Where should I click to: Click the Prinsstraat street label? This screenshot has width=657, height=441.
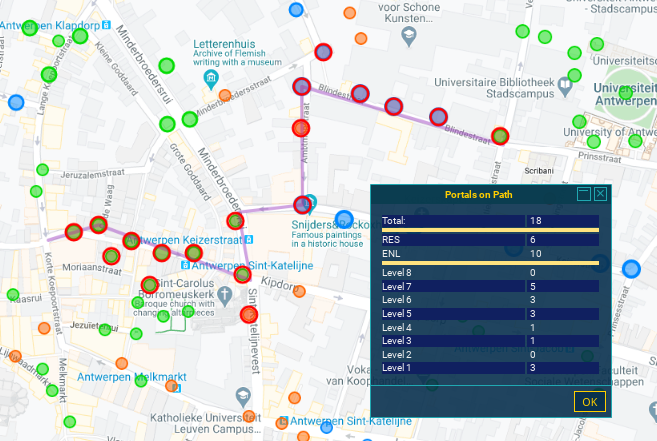(600, 157)
